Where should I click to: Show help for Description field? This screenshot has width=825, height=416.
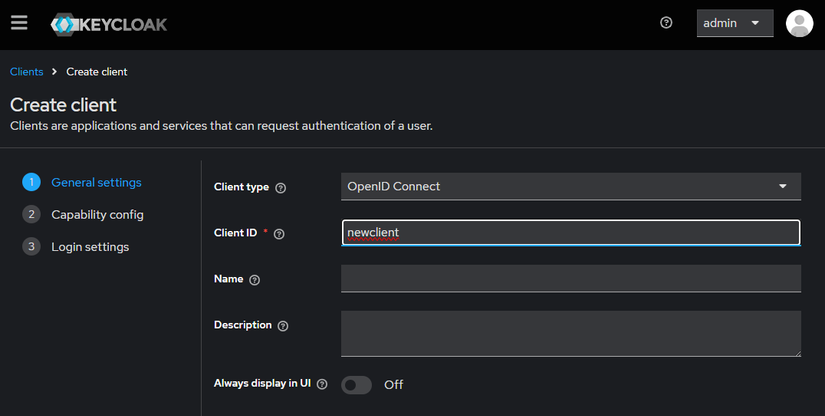[x=283, y=326]
